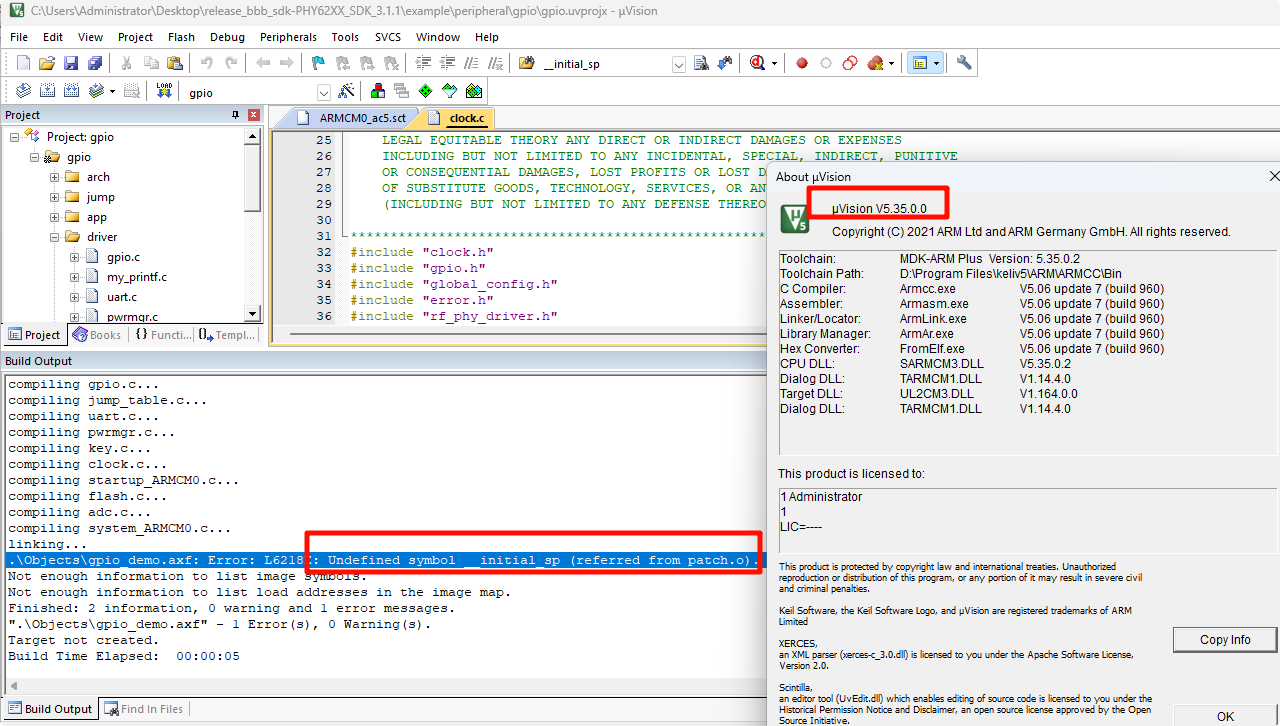Image resolution: width=1280 pixels, height=726 pixels.
Task: Switch to Books panel tab
Action: 97,335
